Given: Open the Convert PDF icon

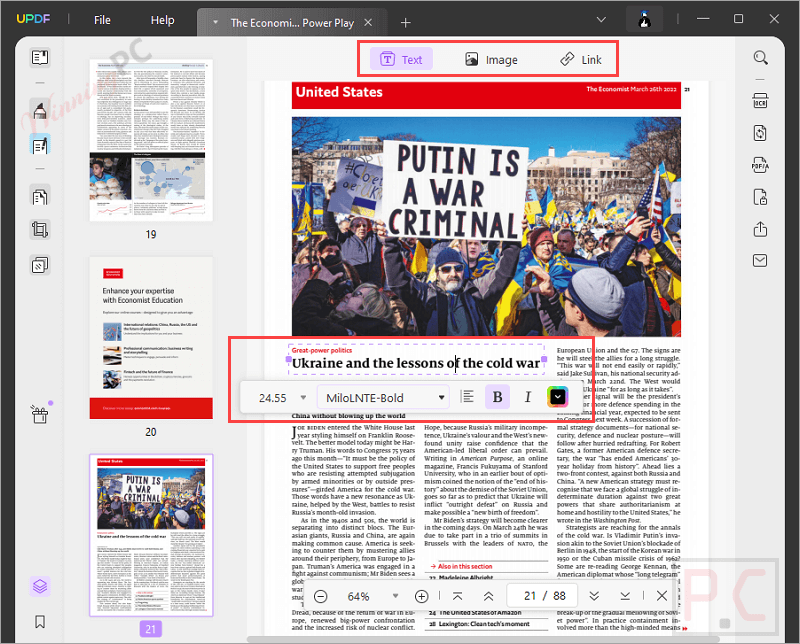Looking at the screenshot, I should 760,133.
